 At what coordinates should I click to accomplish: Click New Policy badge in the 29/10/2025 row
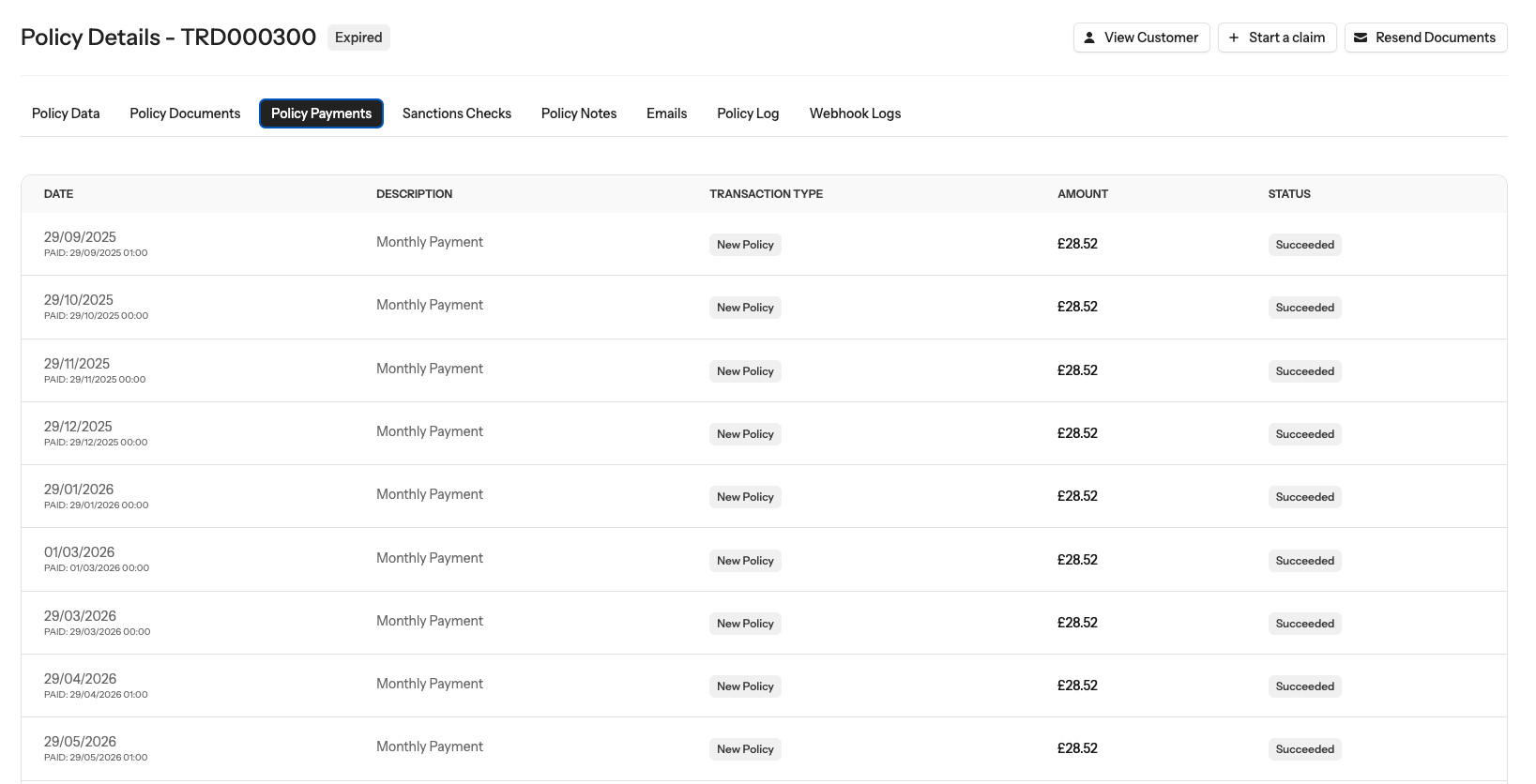click(x=745, y=308)
